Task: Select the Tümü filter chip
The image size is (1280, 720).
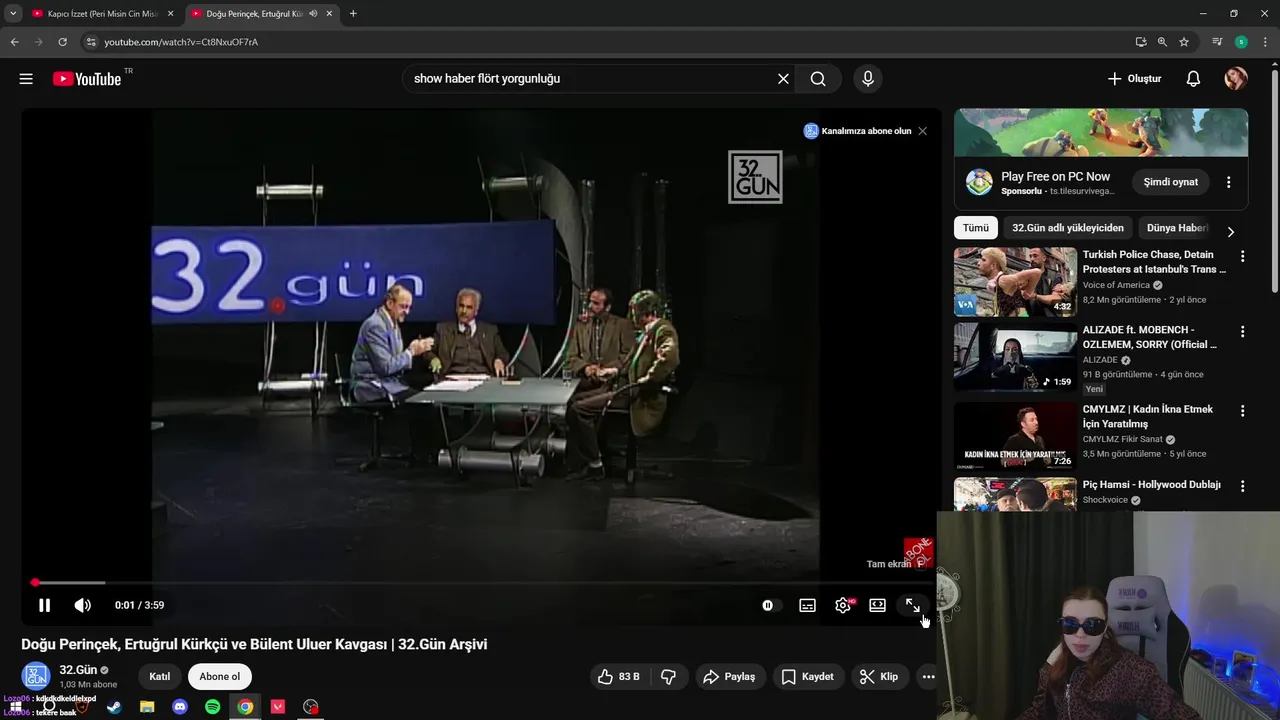Action: click(x=976, y=228)
